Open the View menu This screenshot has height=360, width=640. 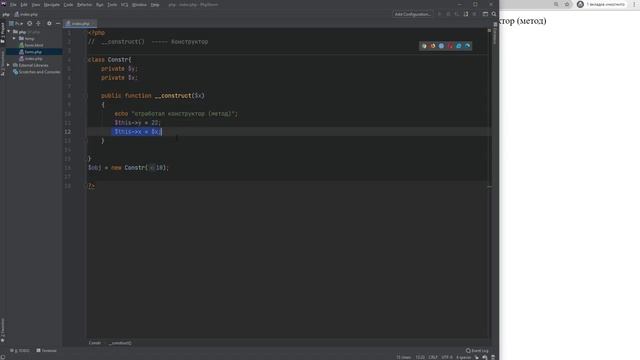(36, 4)
